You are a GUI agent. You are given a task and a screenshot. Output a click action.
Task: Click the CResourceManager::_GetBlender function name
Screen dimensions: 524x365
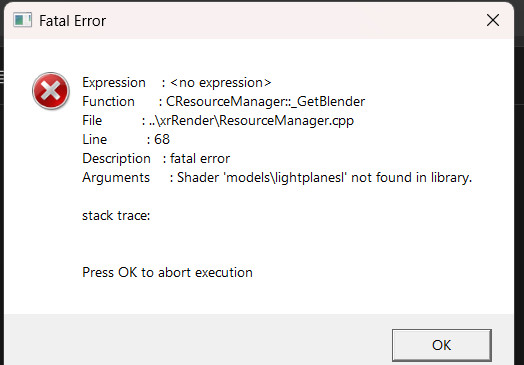point(265,101)
